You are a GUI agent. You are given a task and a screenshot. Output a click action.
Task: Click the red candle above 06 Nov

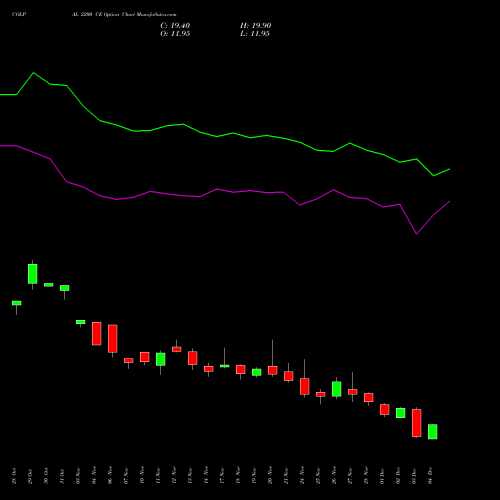coord(113,338)
